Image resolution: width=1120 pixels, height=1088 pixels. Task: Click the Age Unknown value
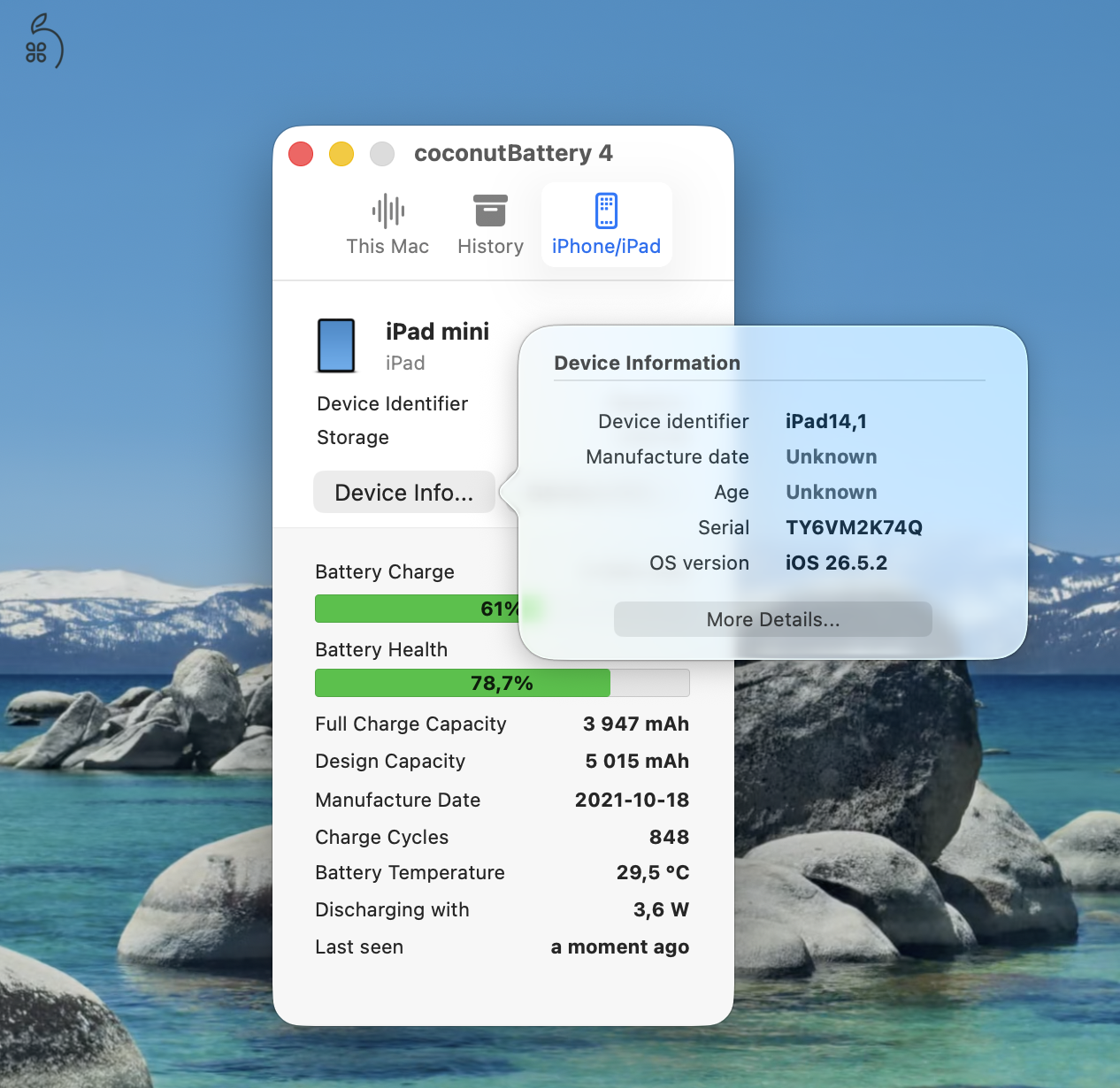[832, 492]
